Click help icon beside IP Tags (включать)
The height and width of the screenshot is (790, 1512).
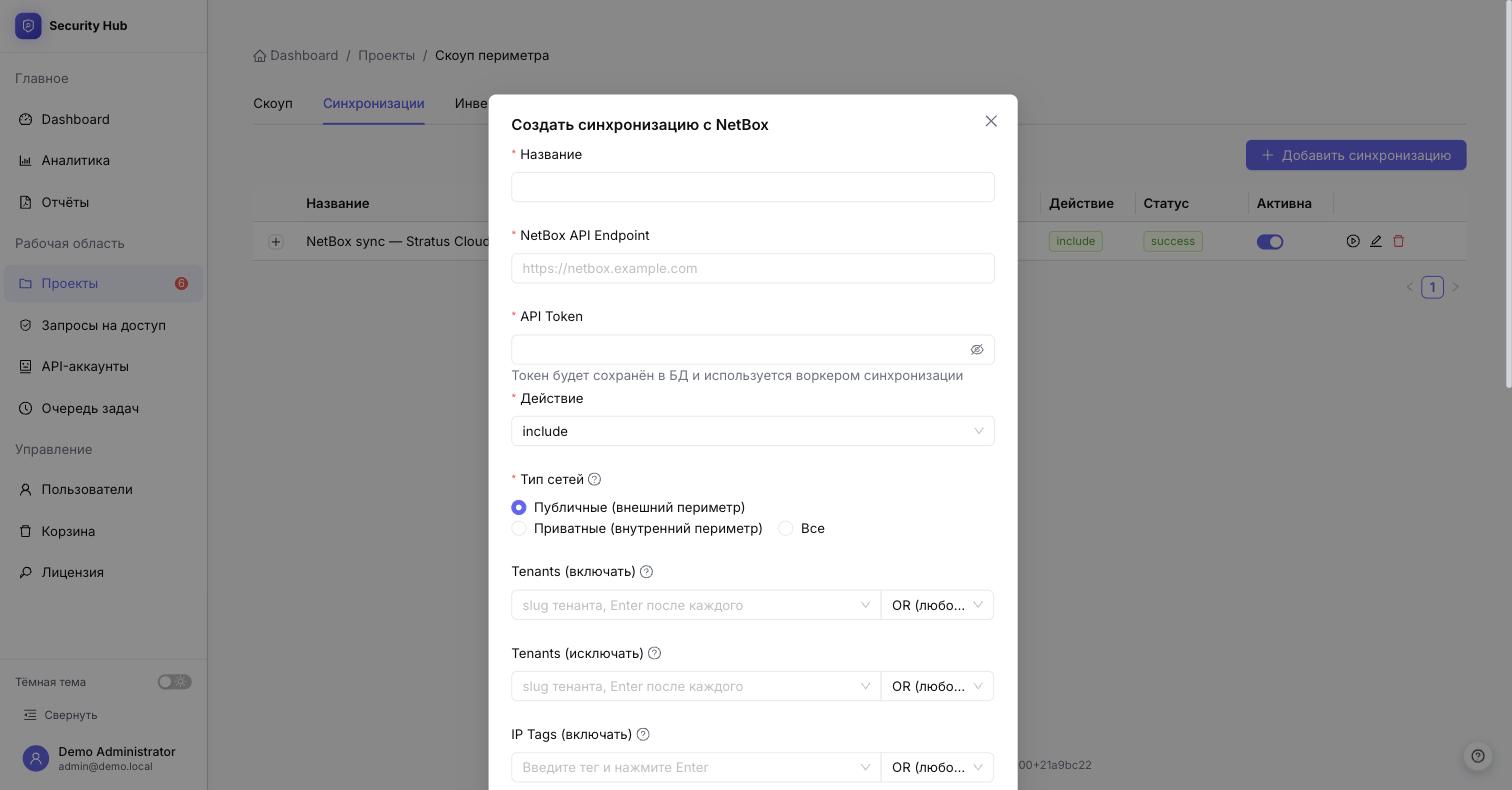643,734
